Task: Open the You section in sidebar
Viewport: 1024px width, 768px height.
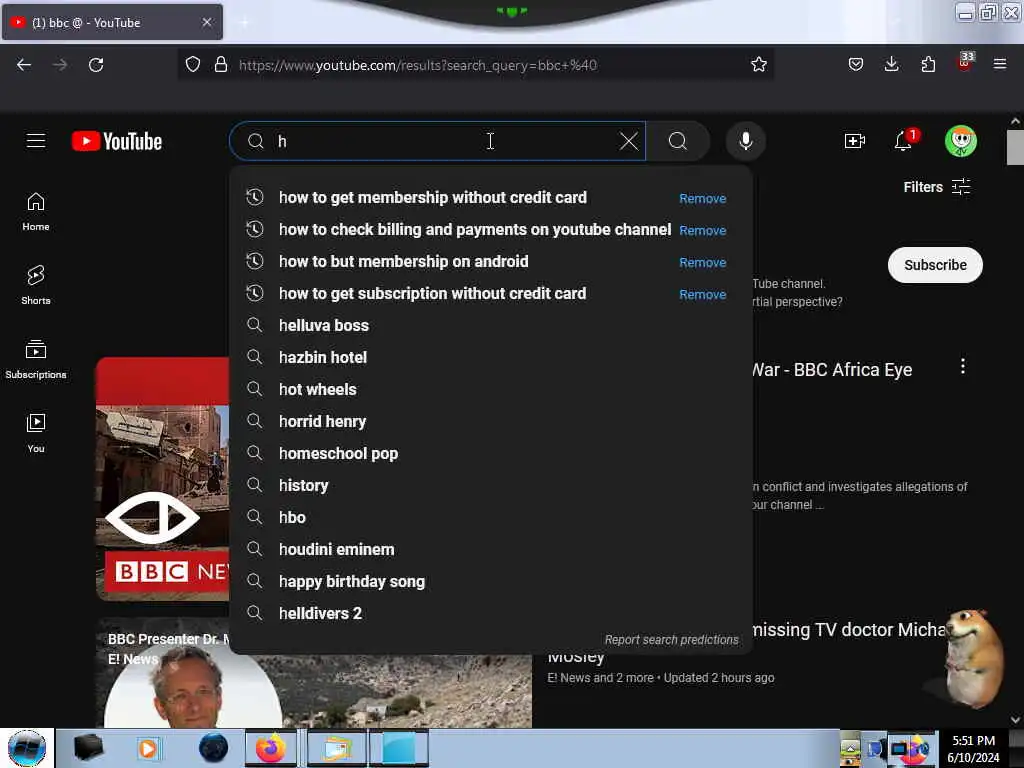Action: (x=36, y=433)
